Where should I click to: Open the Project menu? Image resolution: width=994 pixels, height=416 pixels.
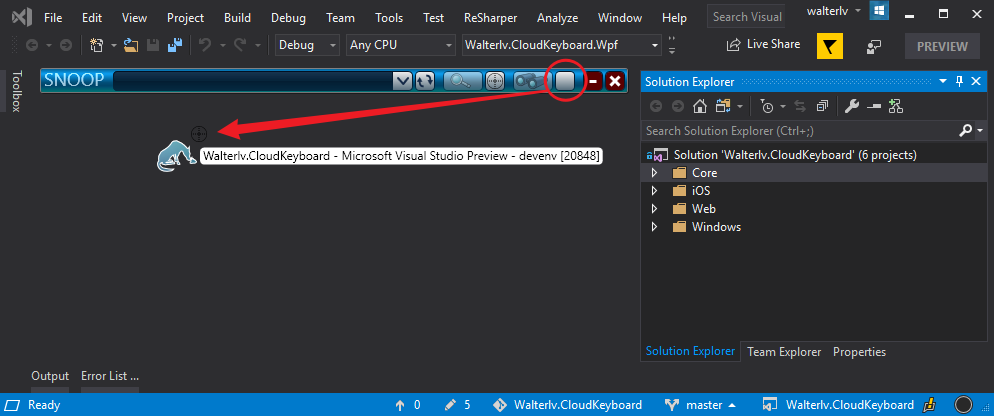tap(186, 18)
